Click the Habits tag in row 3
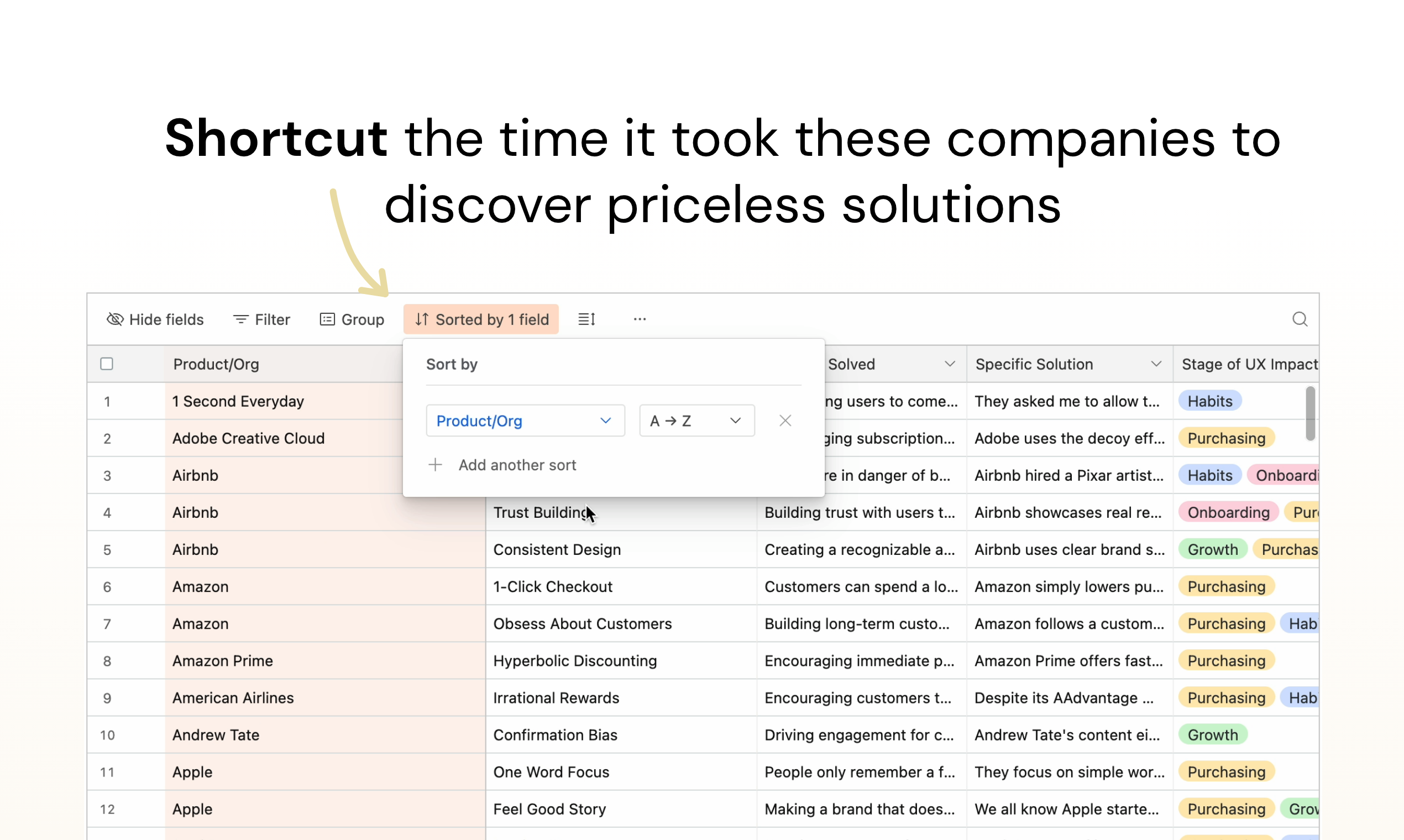The height and width of the screenshot is (840, 1404). [x=1210, y=475]
